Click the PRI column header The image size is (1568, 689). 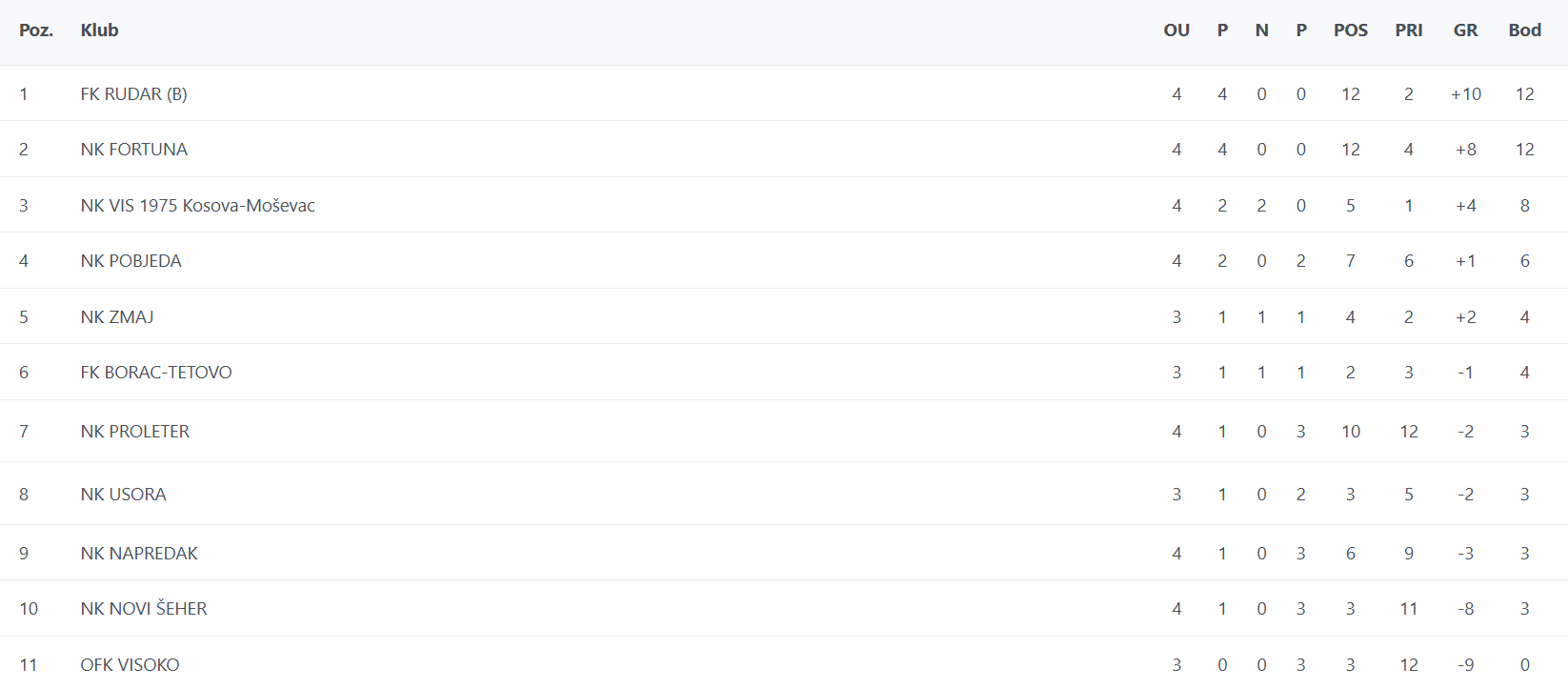coord(1408,30)
